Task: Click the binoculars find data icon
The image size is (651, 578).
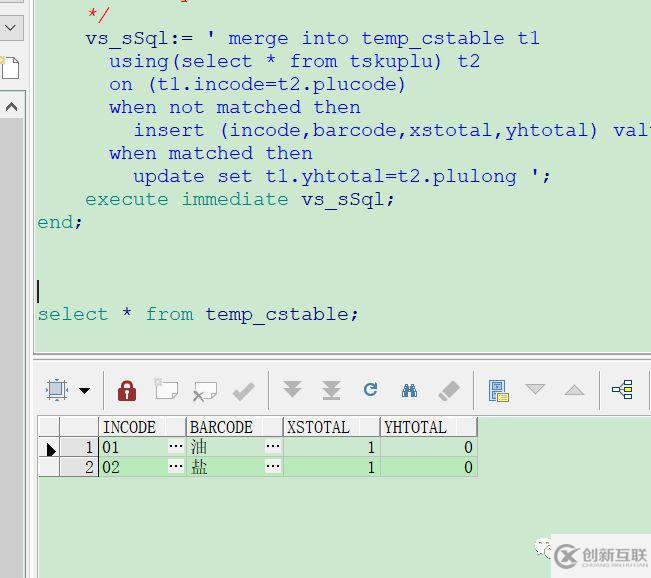Action: pos(409,390)
